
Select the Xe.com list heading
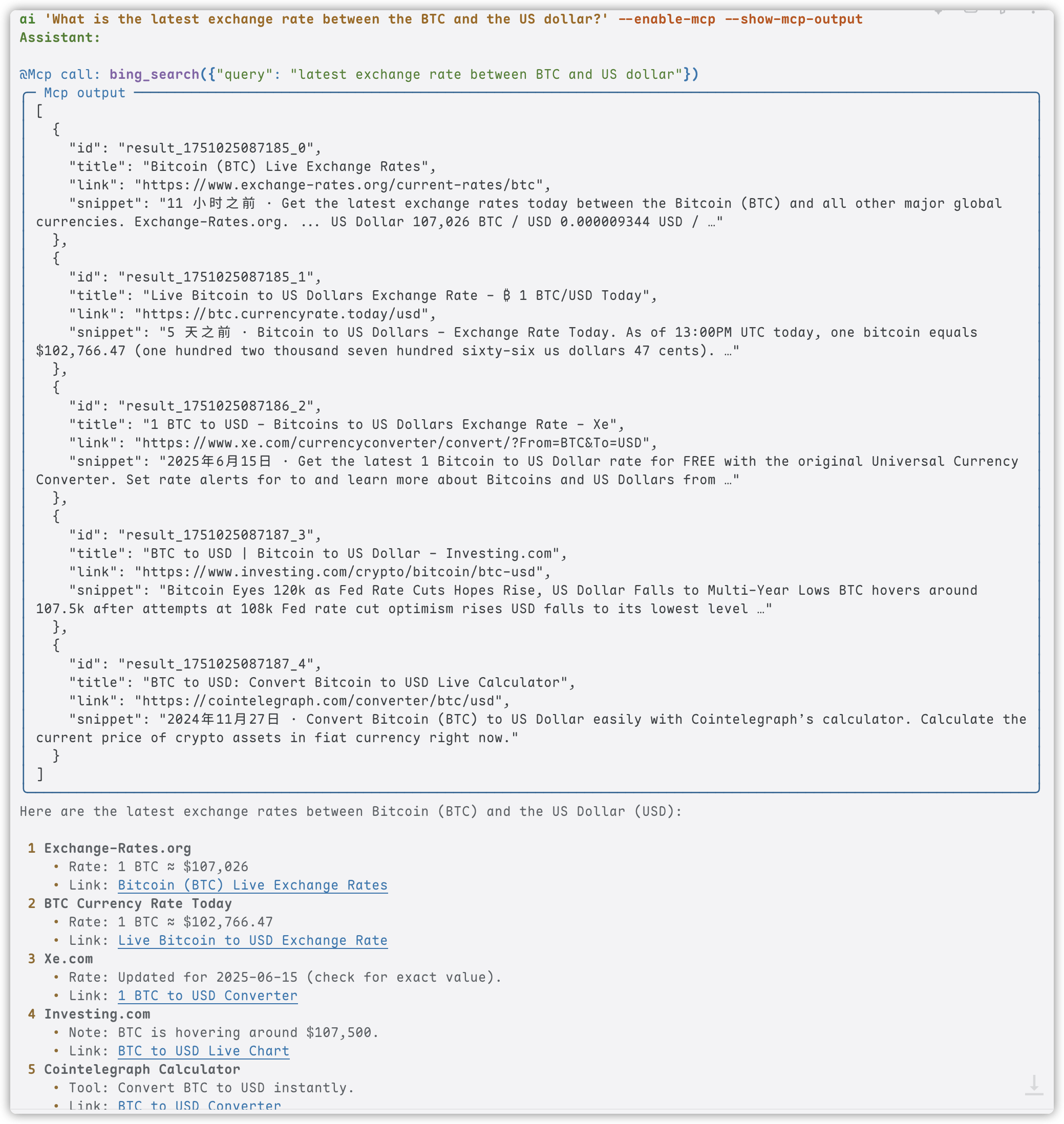coord(69,959)
